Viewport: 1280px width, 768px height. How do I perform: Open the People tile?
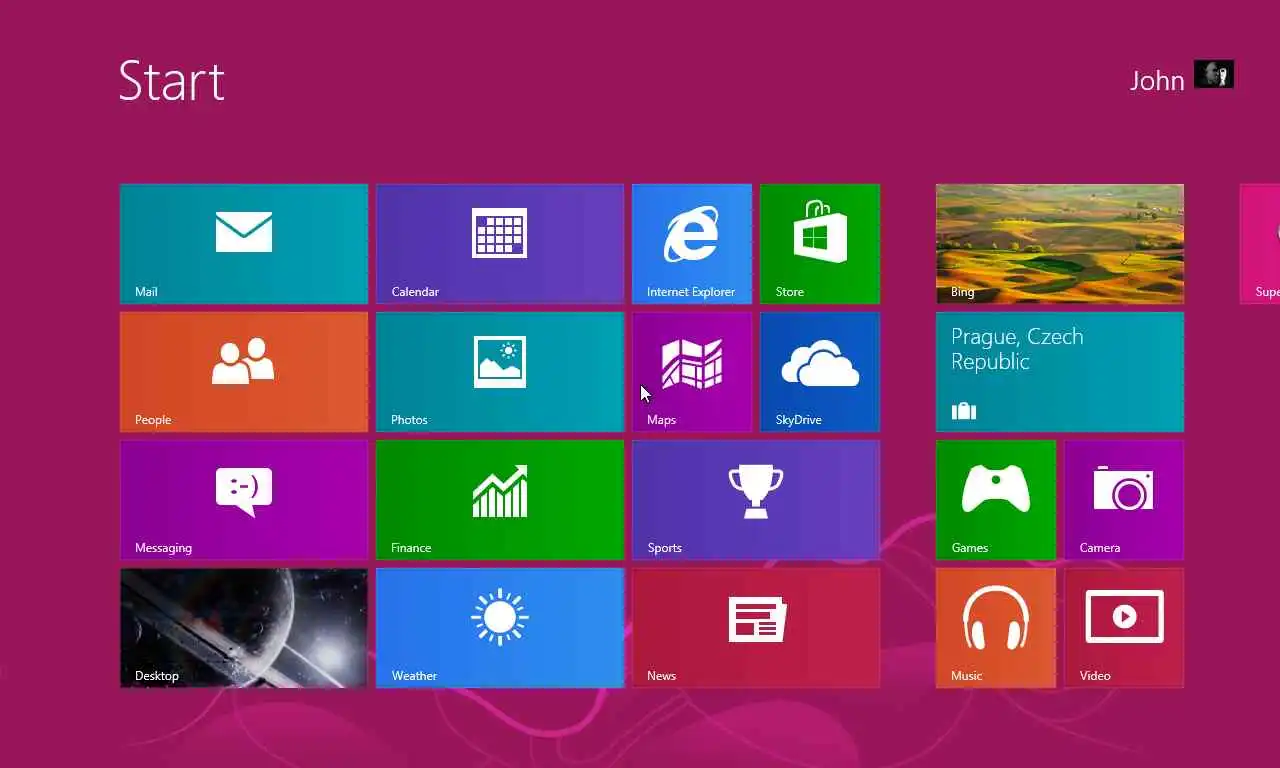244,372
